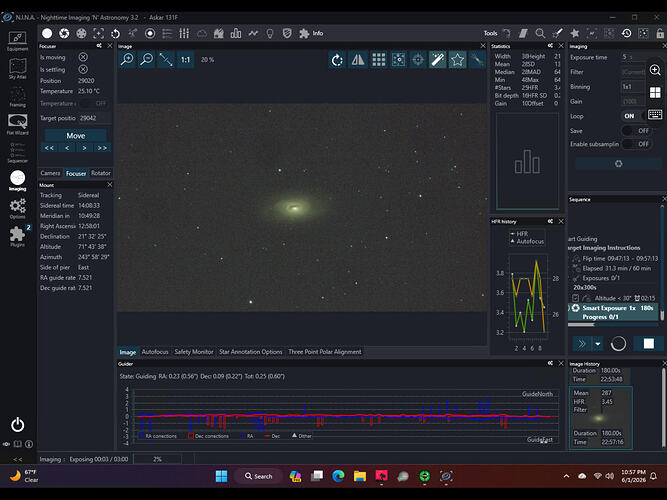Click the flat panel lightbulb toolbar icon

pos(270,33)
